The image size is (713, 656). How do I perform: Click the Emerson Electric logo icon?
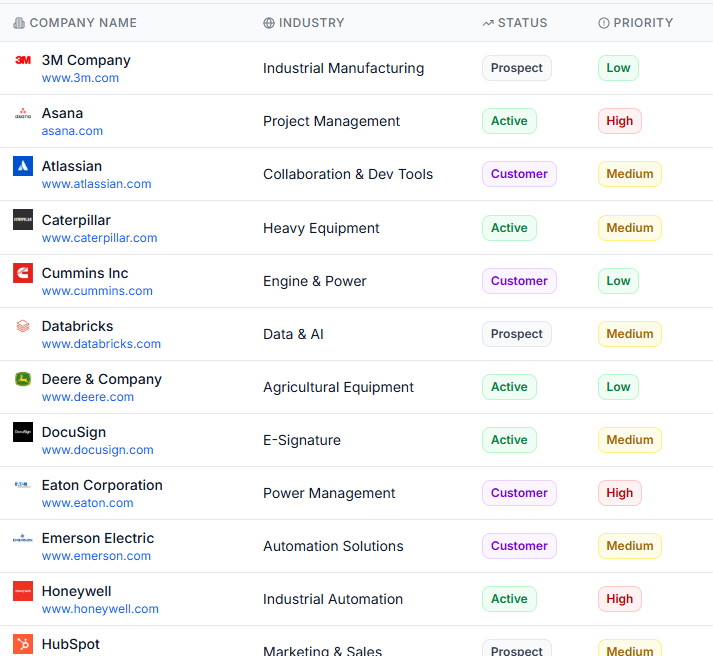pyautogui.click(x=23, y=538)
